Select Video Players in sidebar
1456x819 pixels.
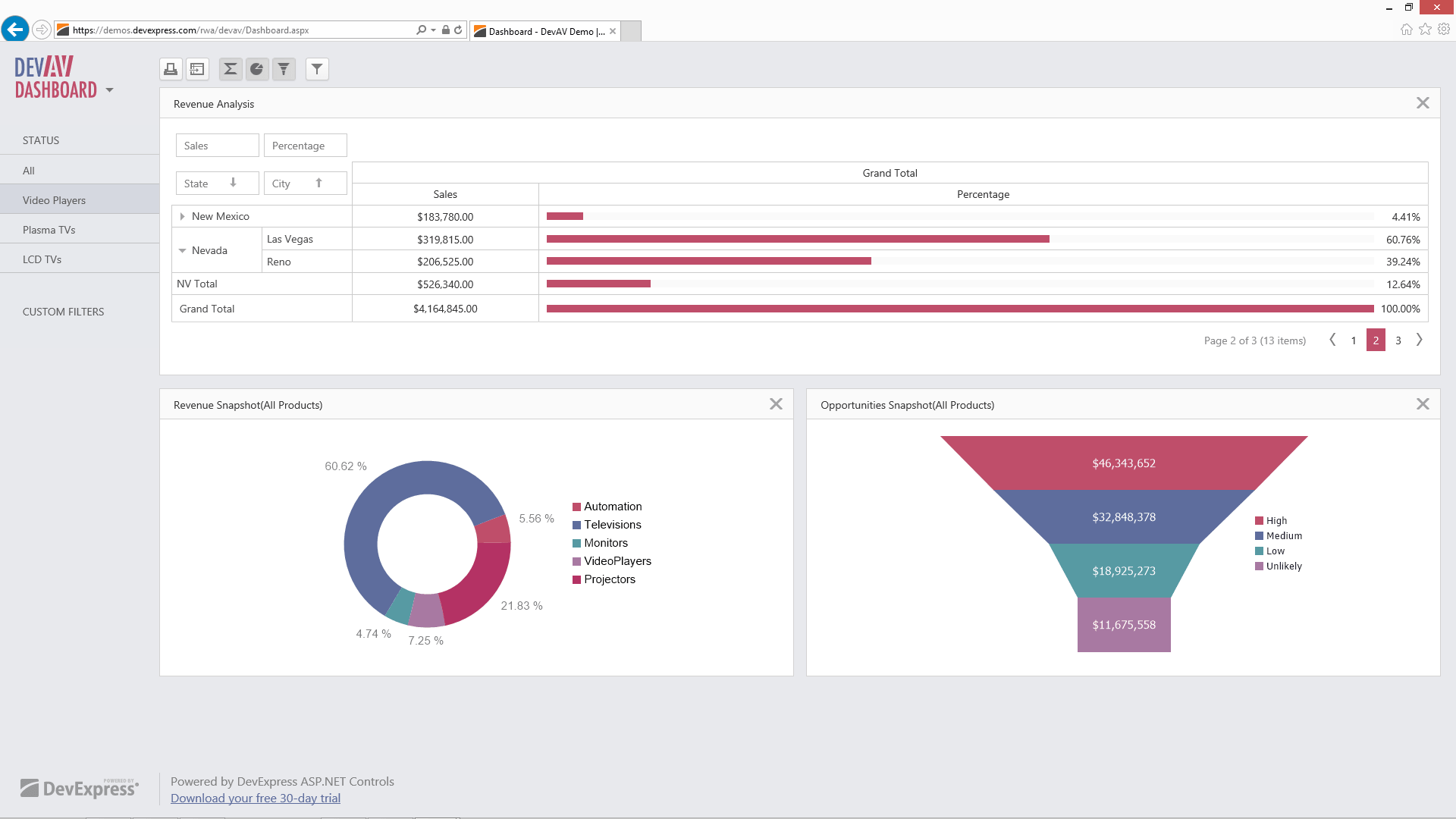(80, 200)
